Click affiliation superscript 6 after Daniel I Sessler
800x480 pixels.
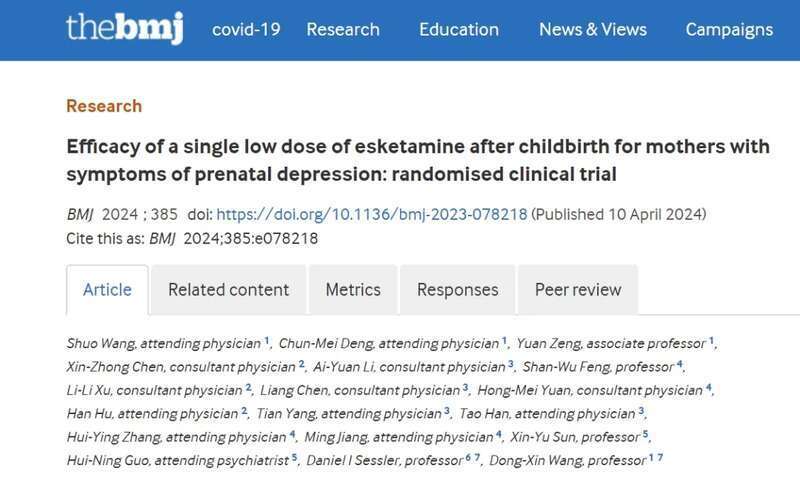click(x=468, y=458)
